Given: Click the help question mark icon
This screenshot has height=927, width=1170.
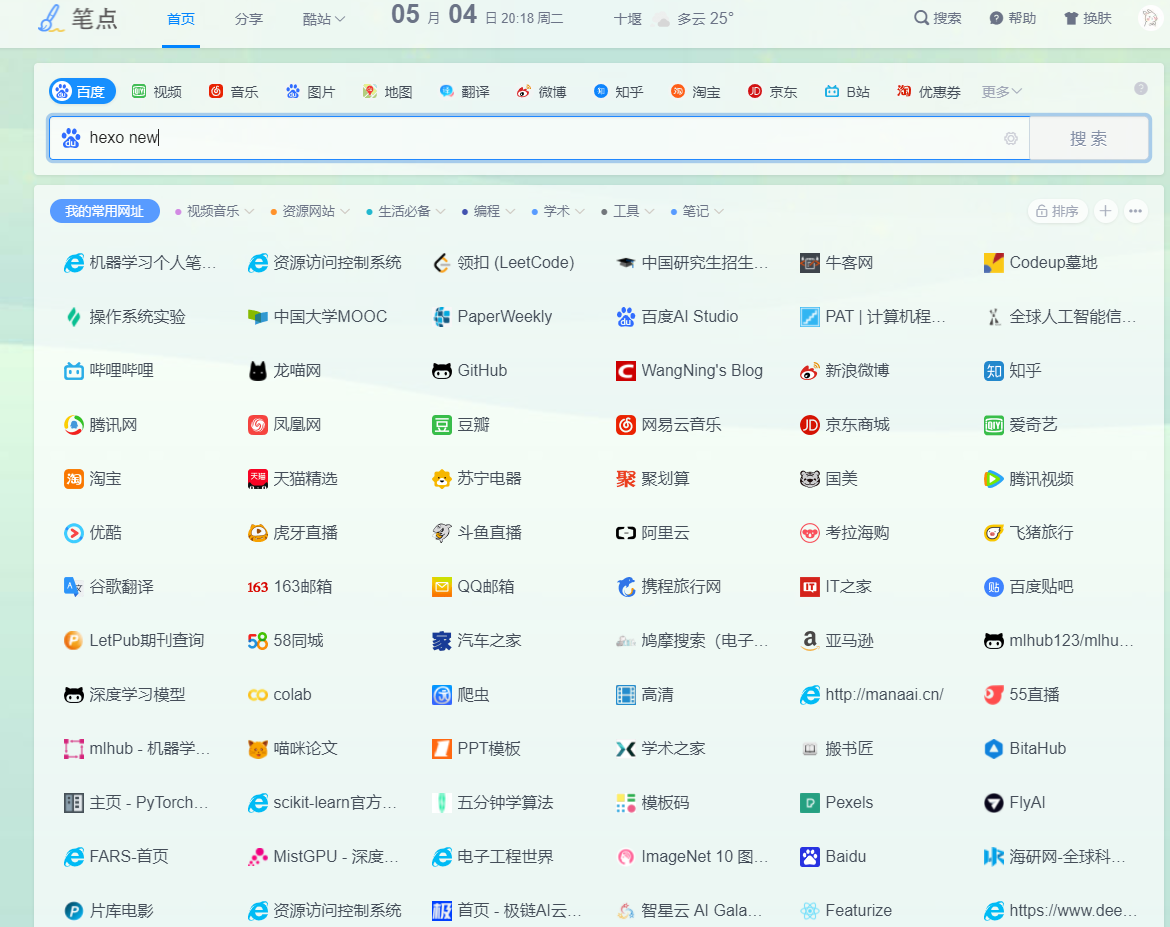Looking at the screenshot, I should 1140,89.
